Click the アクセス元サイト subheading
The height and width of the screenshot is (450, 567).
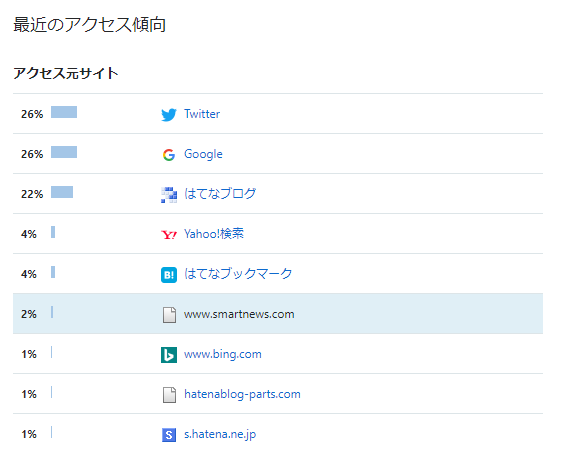[x=66, y=73]
